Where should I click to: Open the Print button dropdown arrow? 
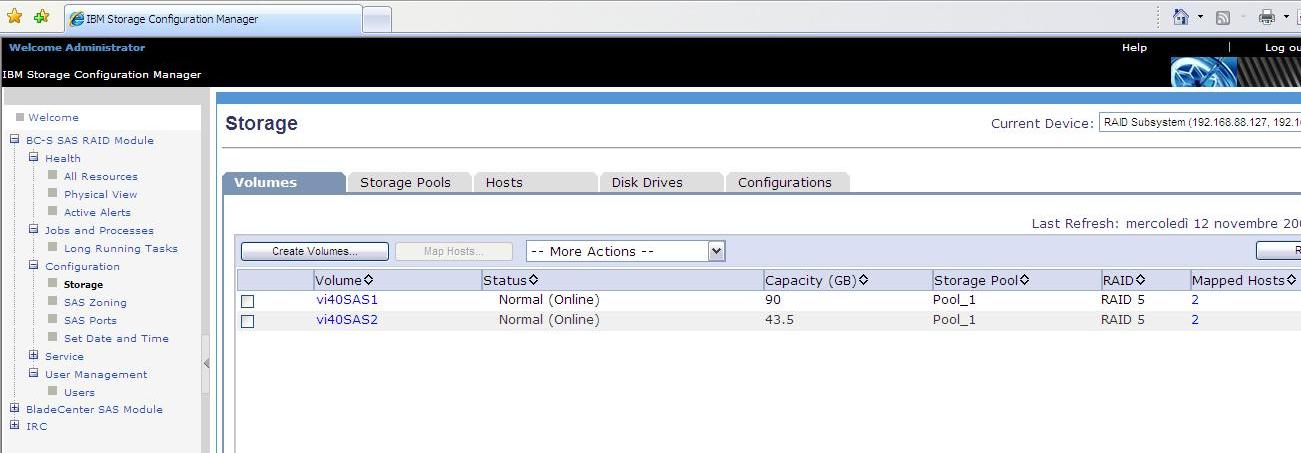pos(1286,17)
